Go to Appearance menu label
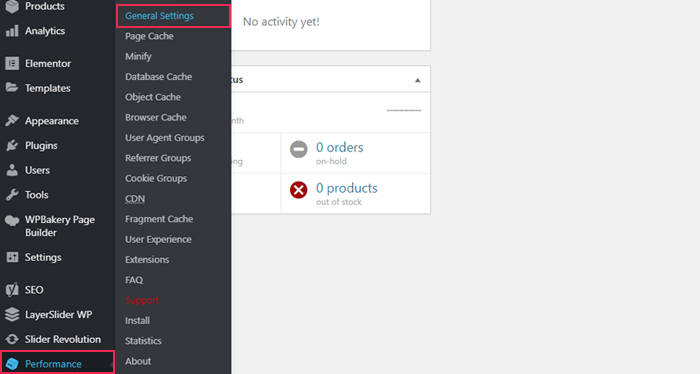 [52, 121]
